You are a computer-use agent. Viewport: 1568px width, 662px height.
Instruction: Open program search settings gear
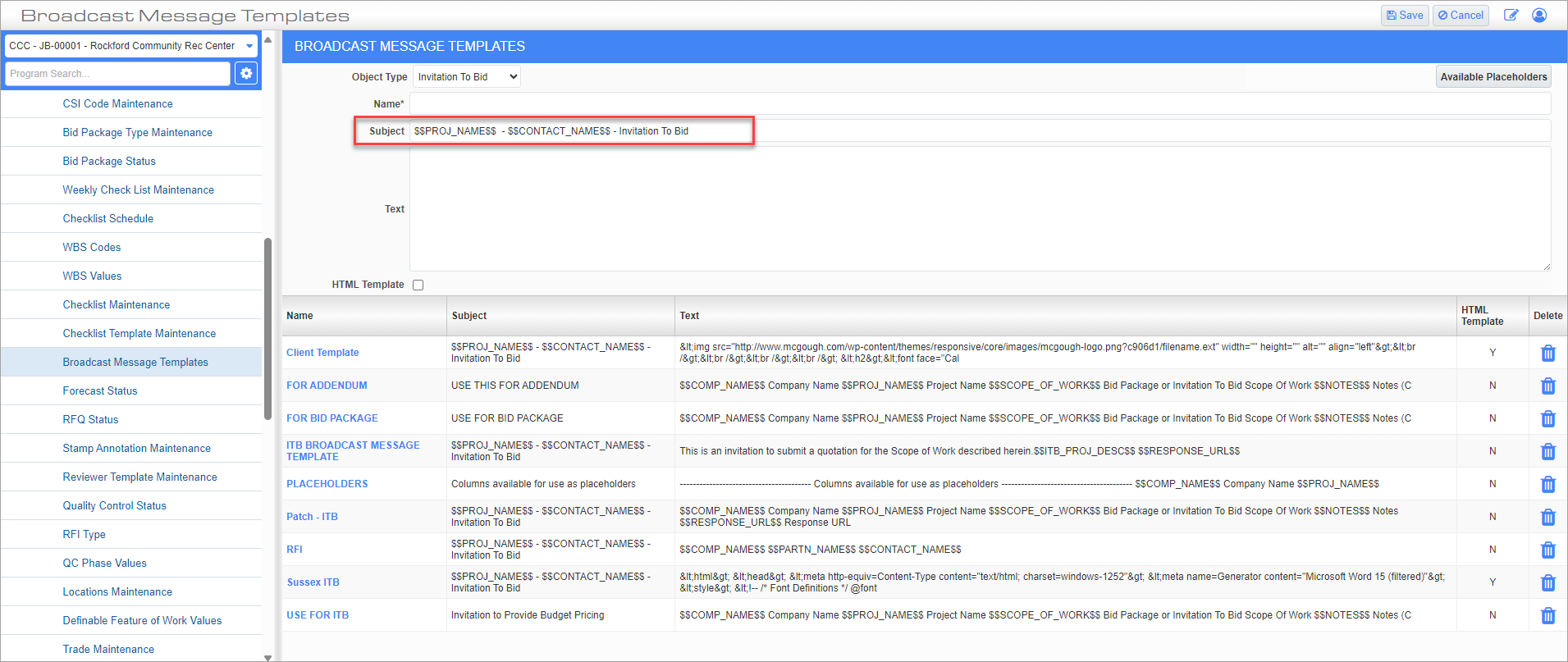coord(246,74)
